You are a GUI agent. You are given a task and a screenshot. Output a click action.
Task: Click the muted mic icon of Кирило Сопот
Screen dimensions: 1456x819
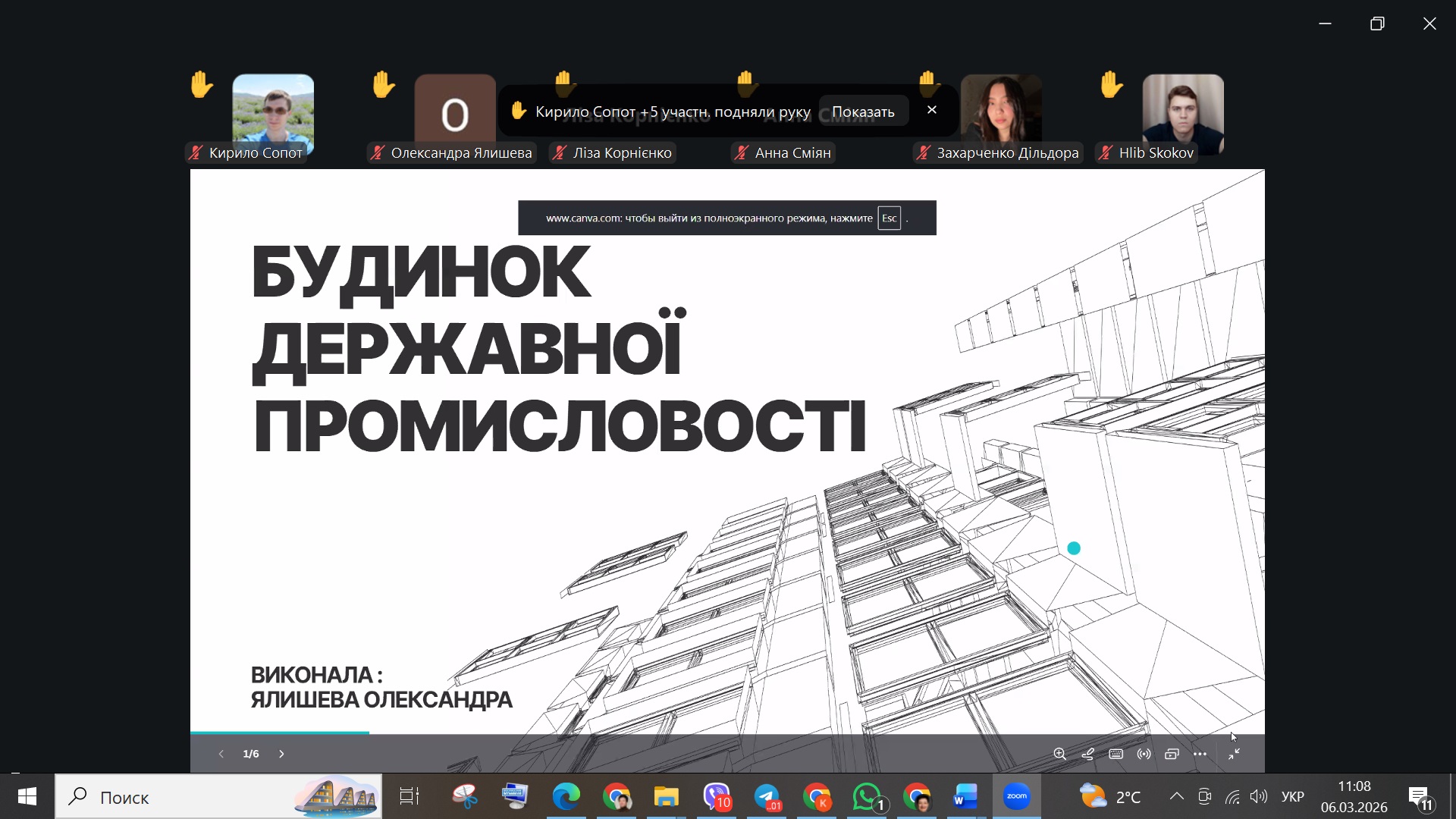(196, 152)
